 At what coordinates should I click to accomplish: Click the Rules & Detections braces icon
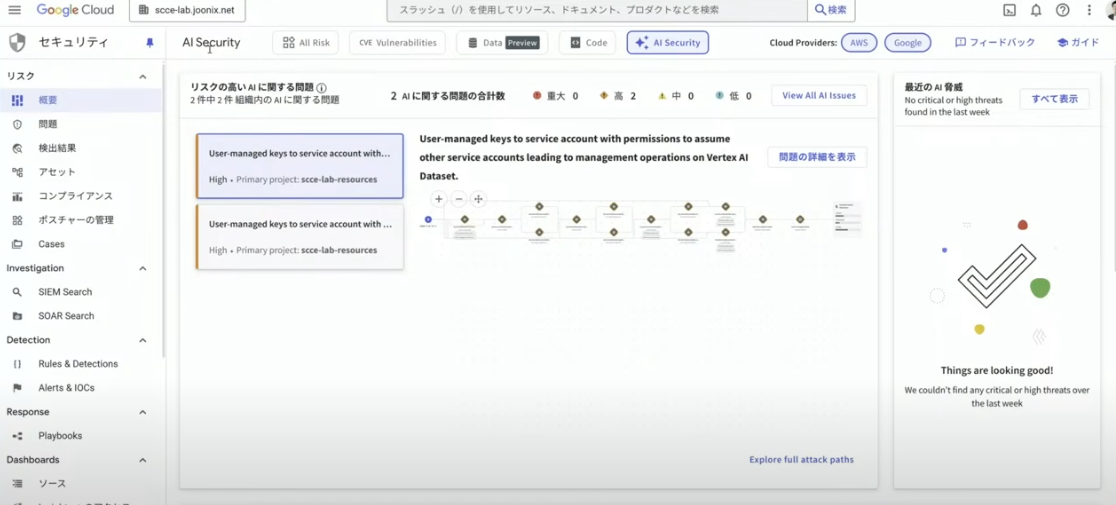(x=17, y=364)
